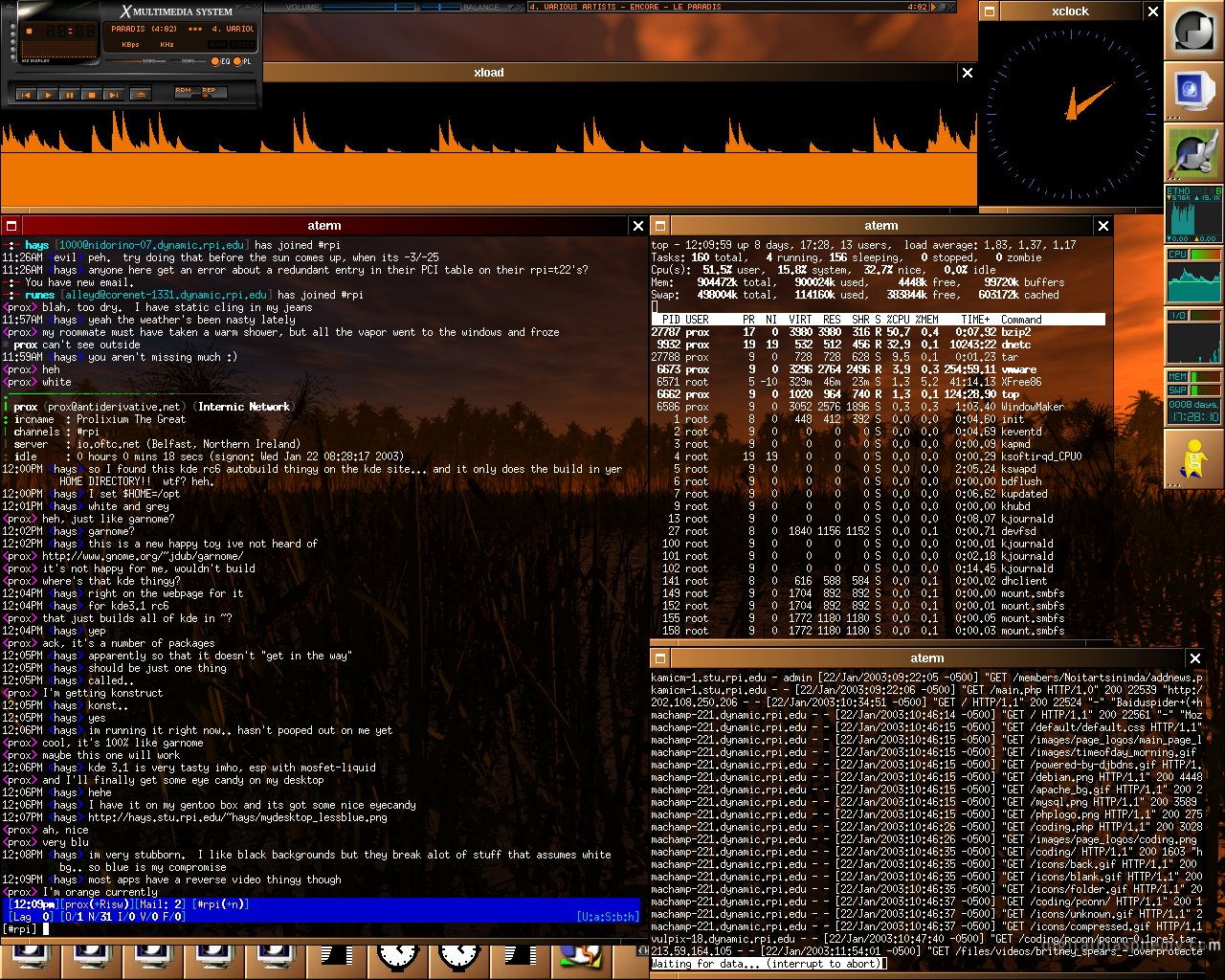
Task: Select the XFree86 process row in top
Action: tap(878, 382)
